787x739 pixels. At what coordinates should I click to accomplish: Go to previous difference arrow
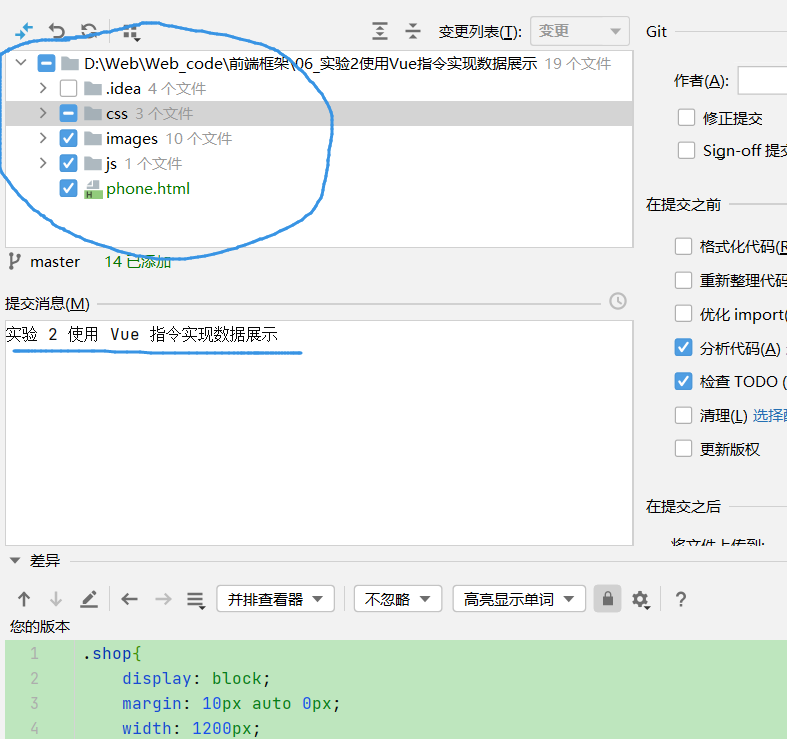(x=24, y=599)
